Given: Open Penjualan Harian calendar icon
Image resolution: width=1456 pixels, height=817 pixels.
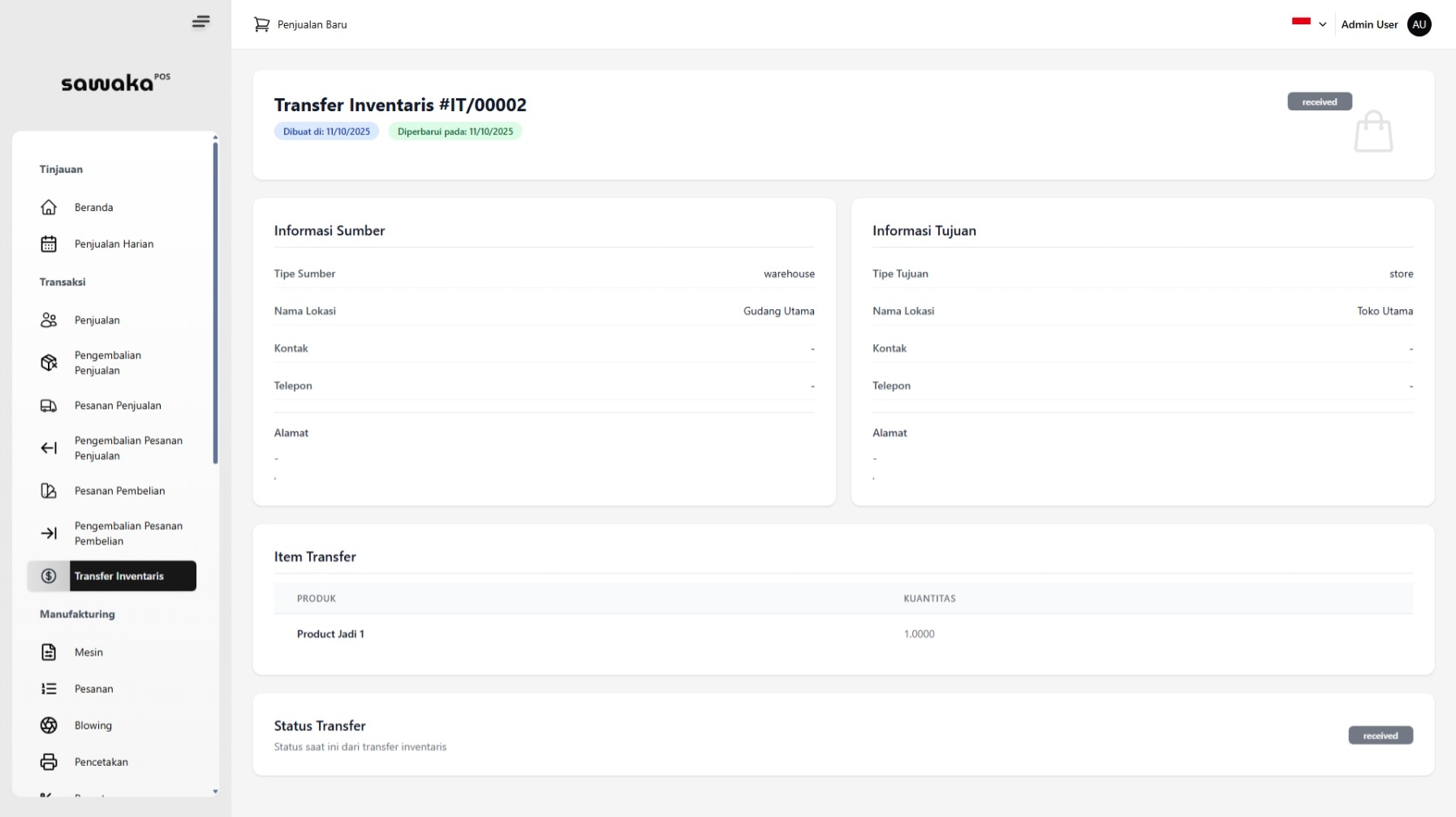Looking at the screenshot, I should pyautogui.click(x=49, y=244).
